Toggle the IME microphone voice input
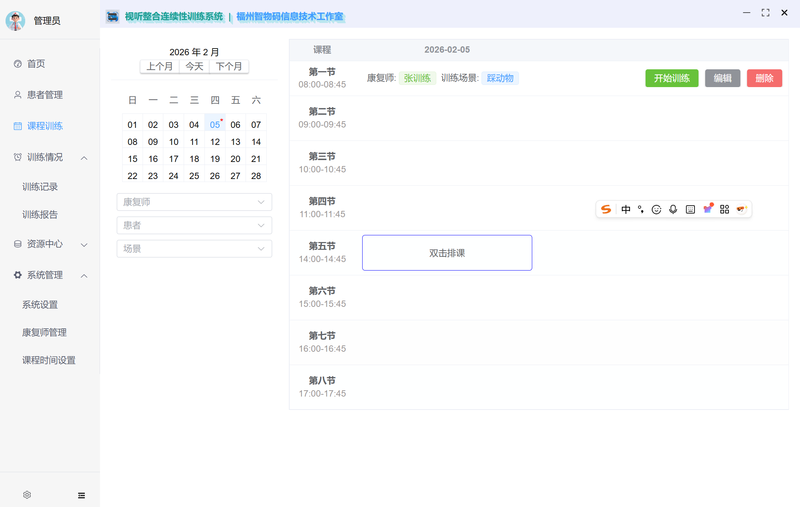The width and height of the screenshot is (800, 507). coord(673,209)
